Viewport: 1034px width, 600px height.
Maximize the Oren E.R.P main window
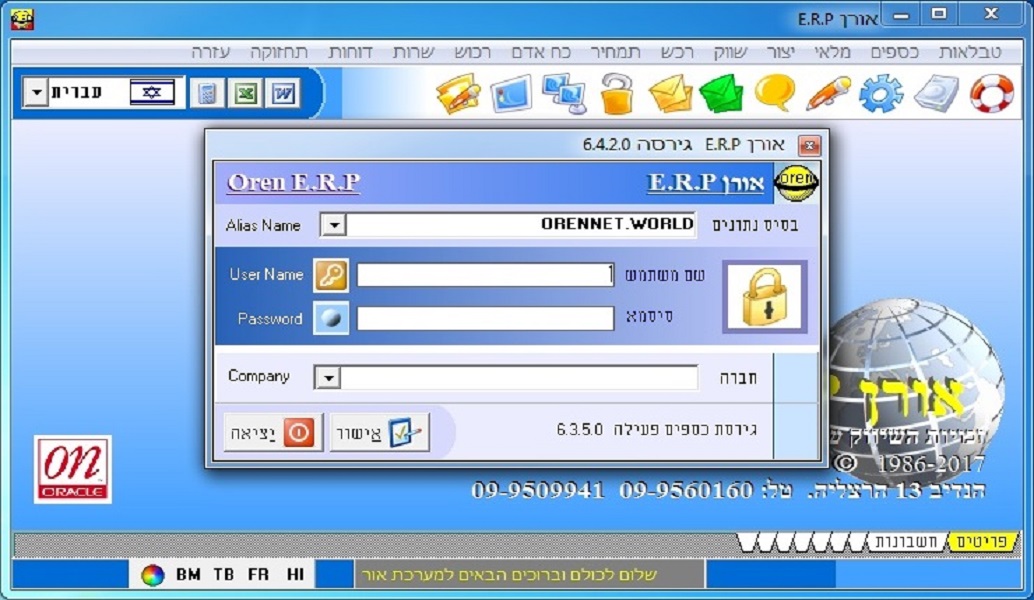coord(939,15)
